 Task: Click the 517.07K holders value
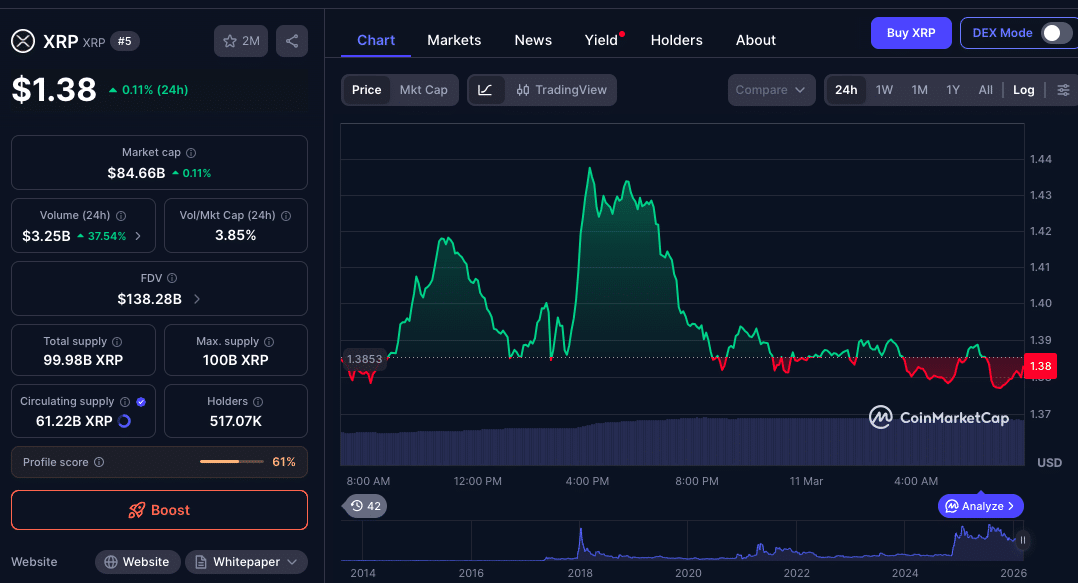tap(236, 421)
